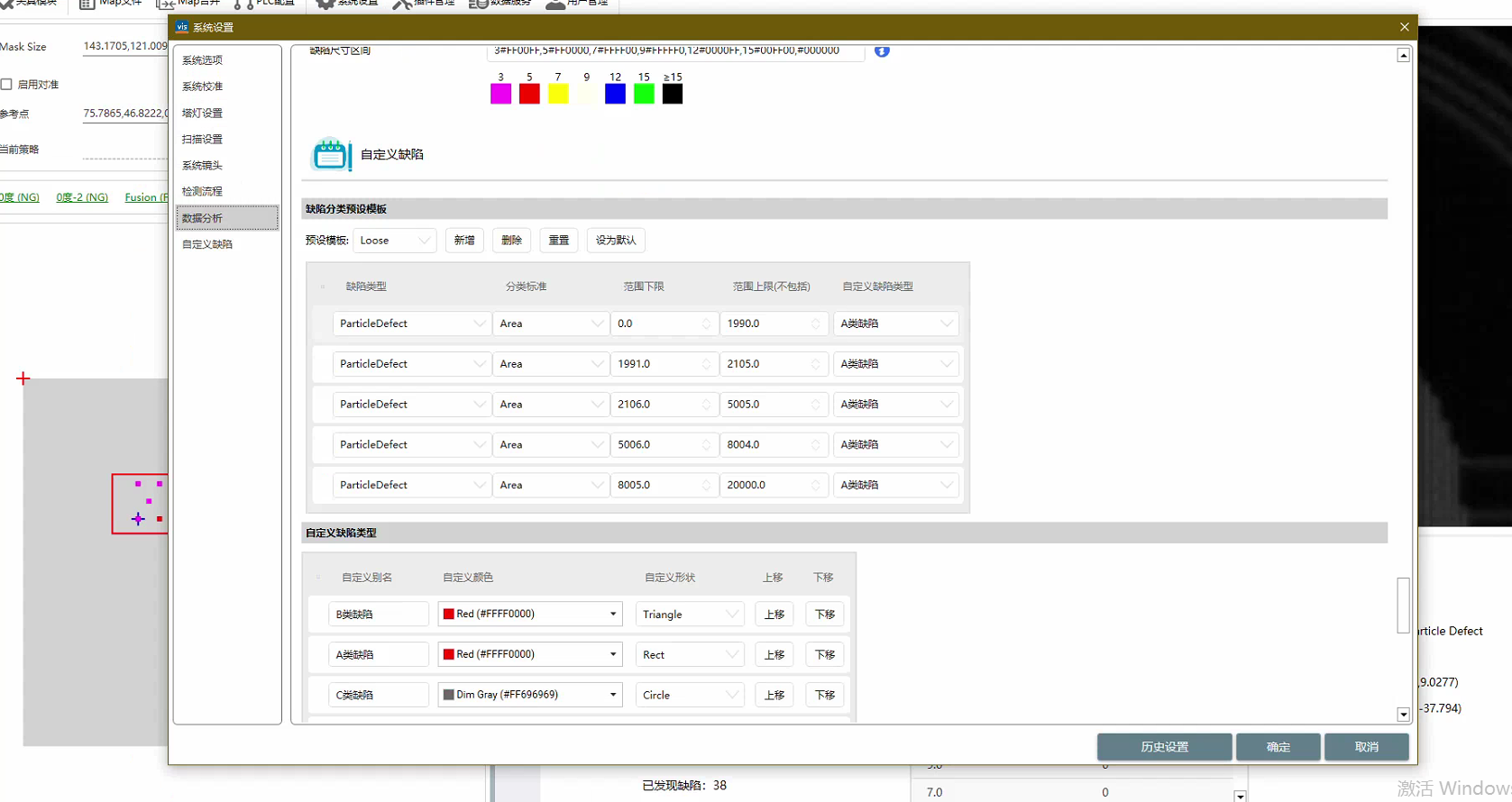Click the yellow swatch labeled 7
The width and height of the screenshot is (1512, 802).
coord(558,94)
